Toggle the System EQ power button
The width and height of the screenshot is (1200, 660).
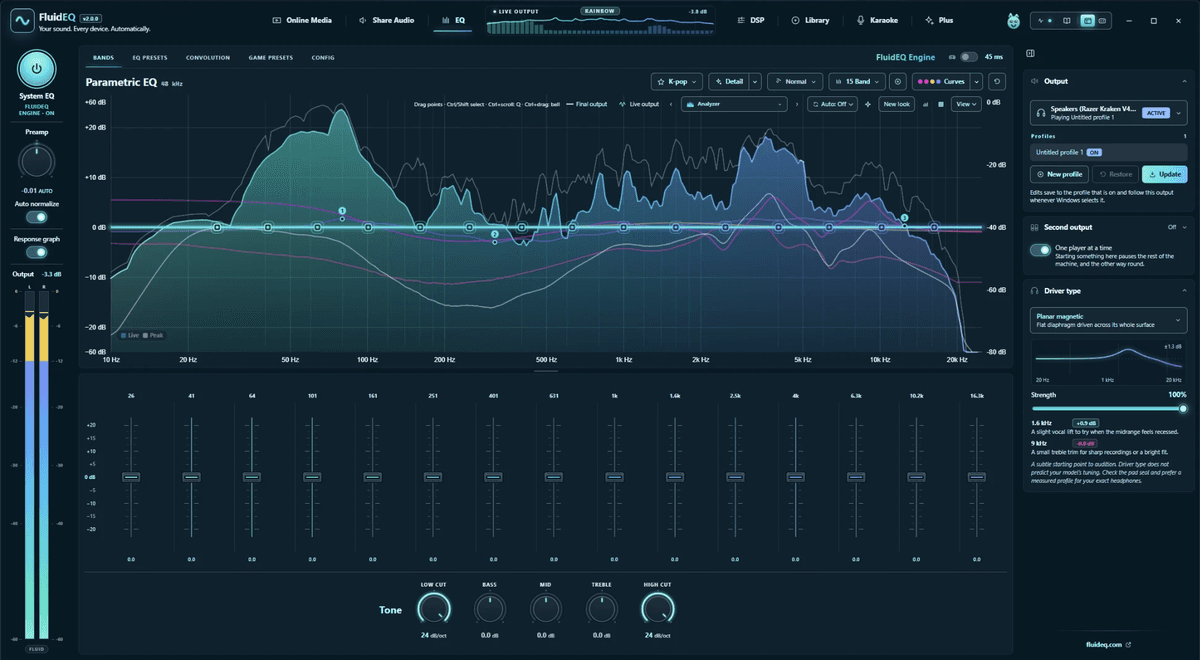coord(36,69)
